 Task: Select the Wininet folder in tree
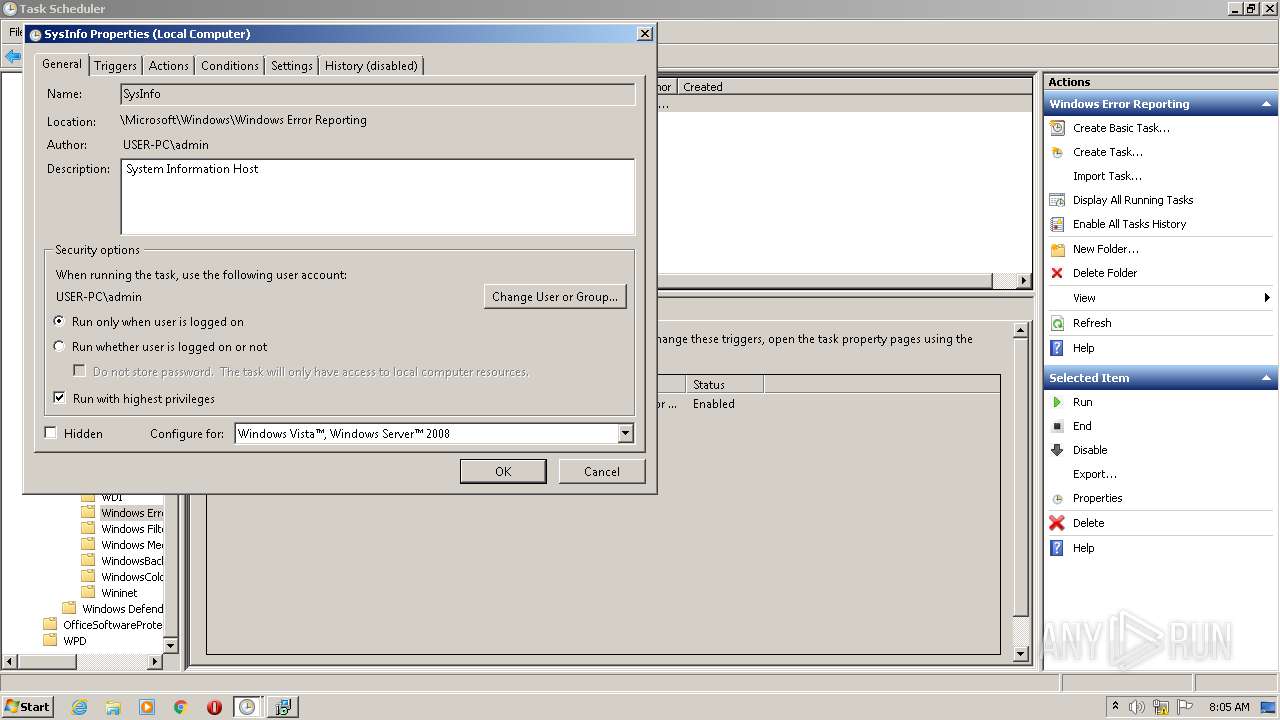click(x=119, y=593)
